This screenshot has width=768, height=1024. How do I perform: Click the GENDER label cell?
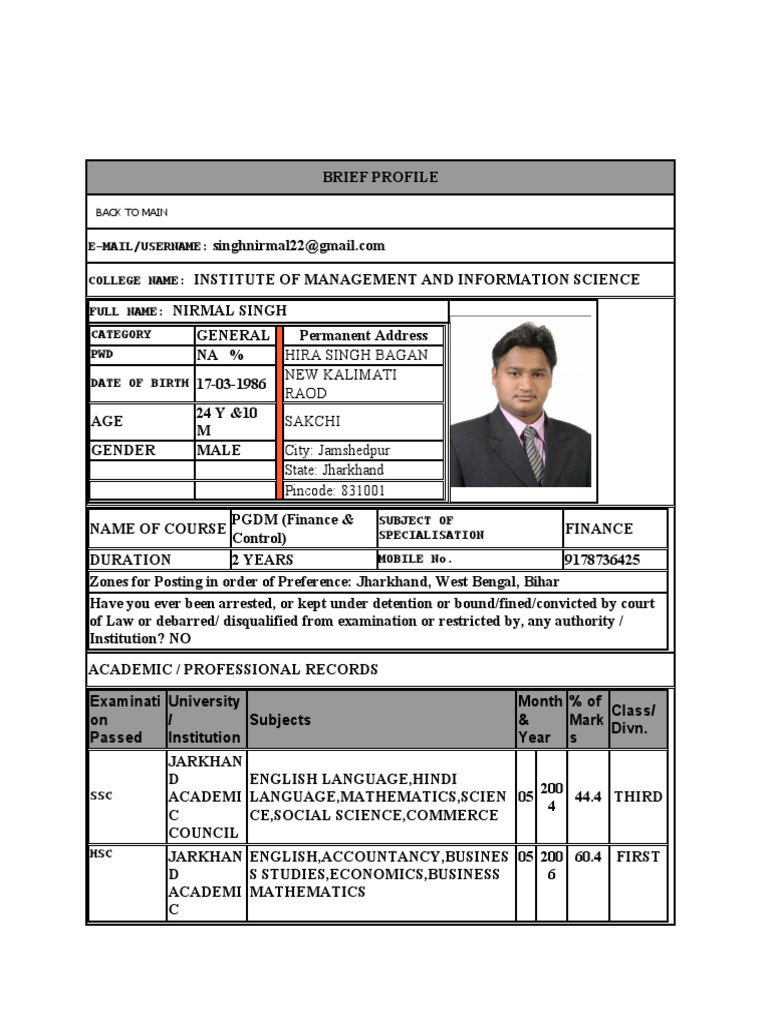(142, 450)
